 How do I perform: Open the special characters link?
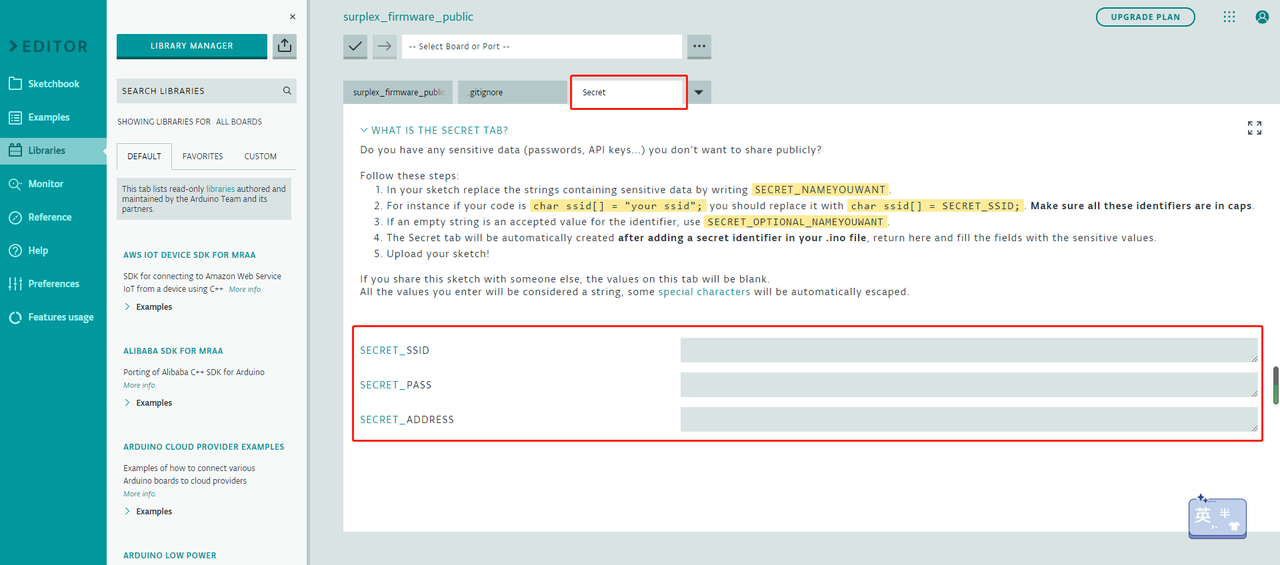(x=704, y=292)
